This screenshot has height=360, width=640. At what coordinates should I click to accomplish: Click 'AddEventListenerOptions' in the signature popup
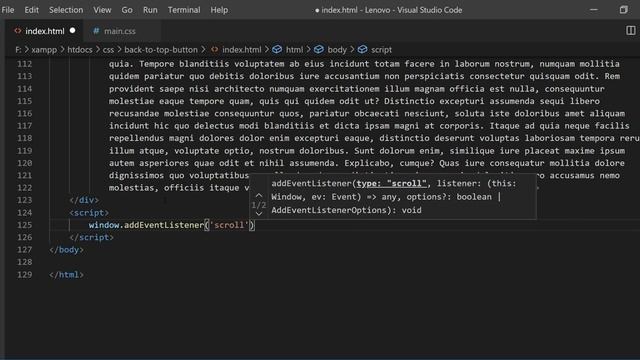tap(329, 210)
